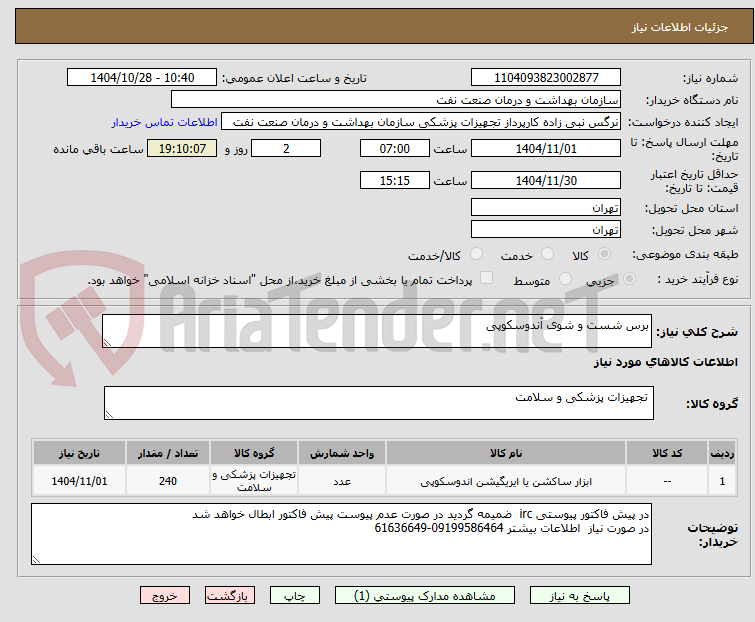Screen dimensions: 755x622
Task: Click the جزئیات اطلاعات نیاز page title
Action: (679, 27)
